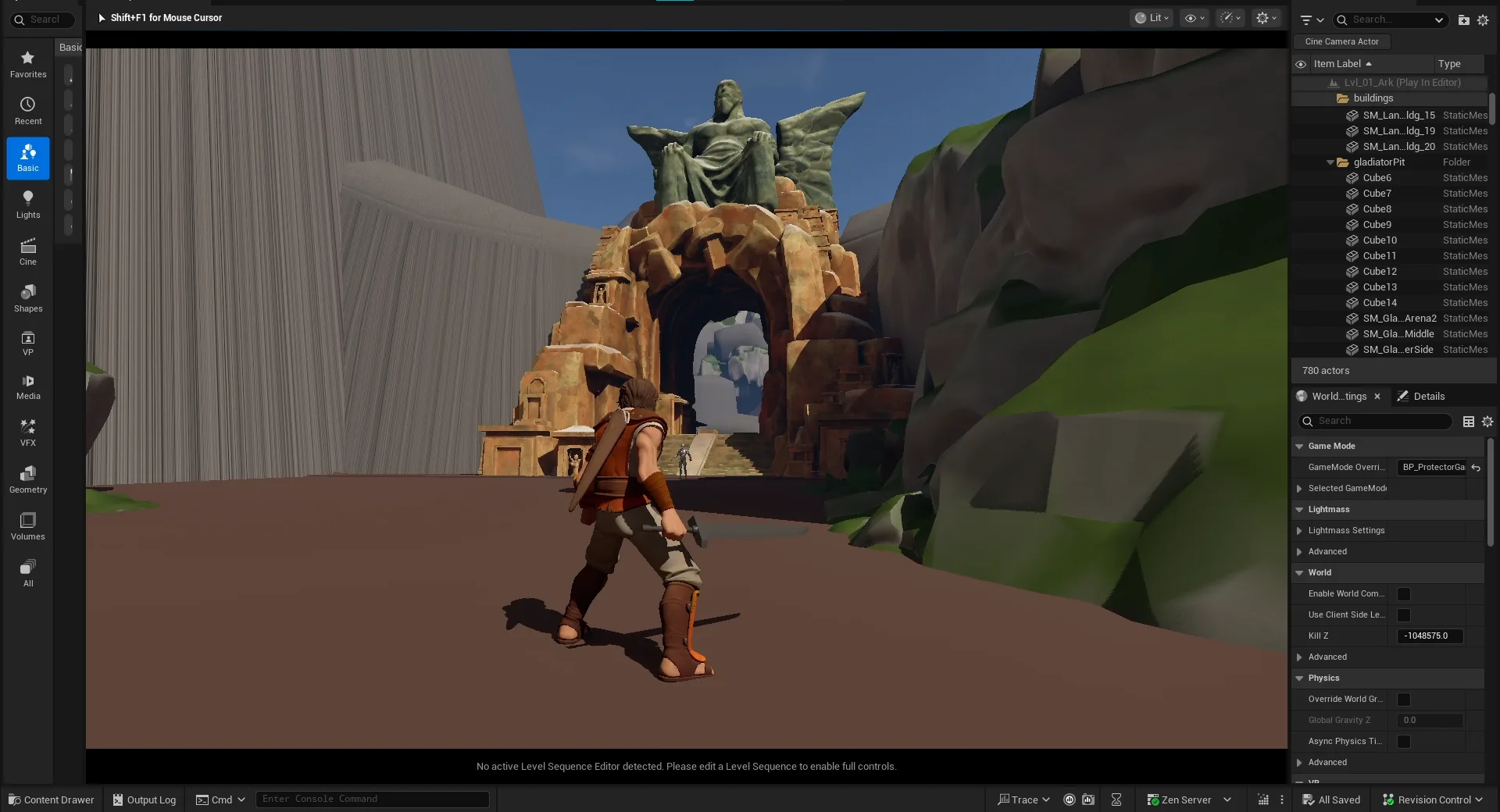Select the Geometry category
This screenshot has width=1500, height=812.
28,480
